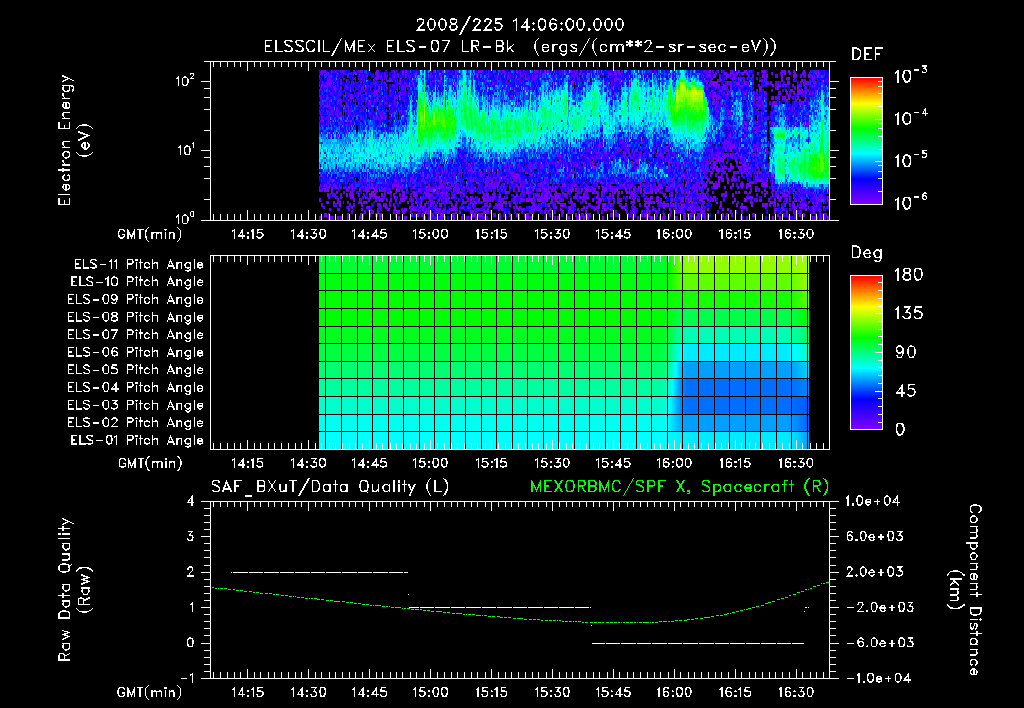Viewport: 1024px width, 708px height.
Task: Click the data quality line segment at level 0
Action: 697,643
